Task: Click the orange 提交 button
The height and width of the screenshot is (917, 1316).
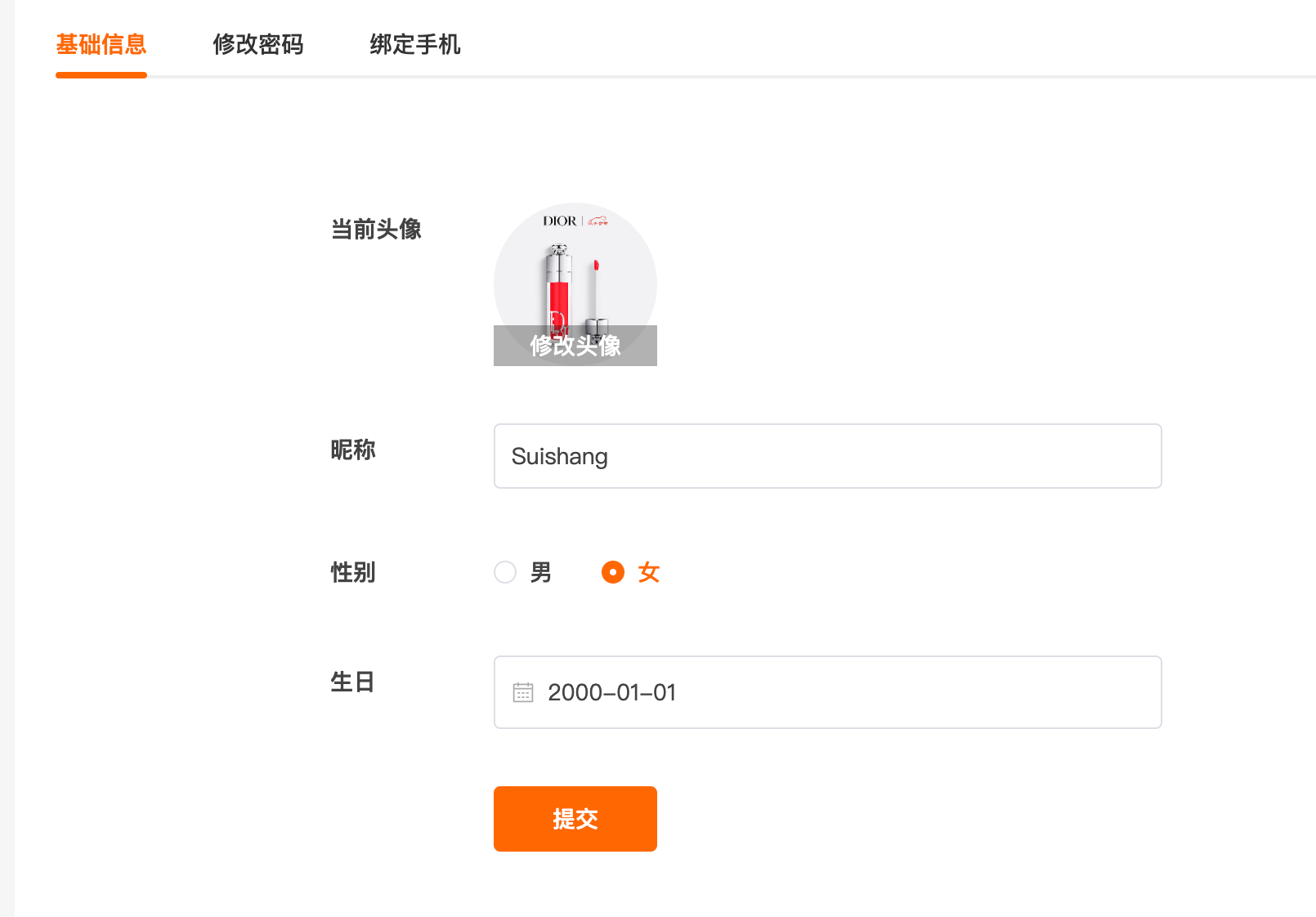Action: click(575, 819)
